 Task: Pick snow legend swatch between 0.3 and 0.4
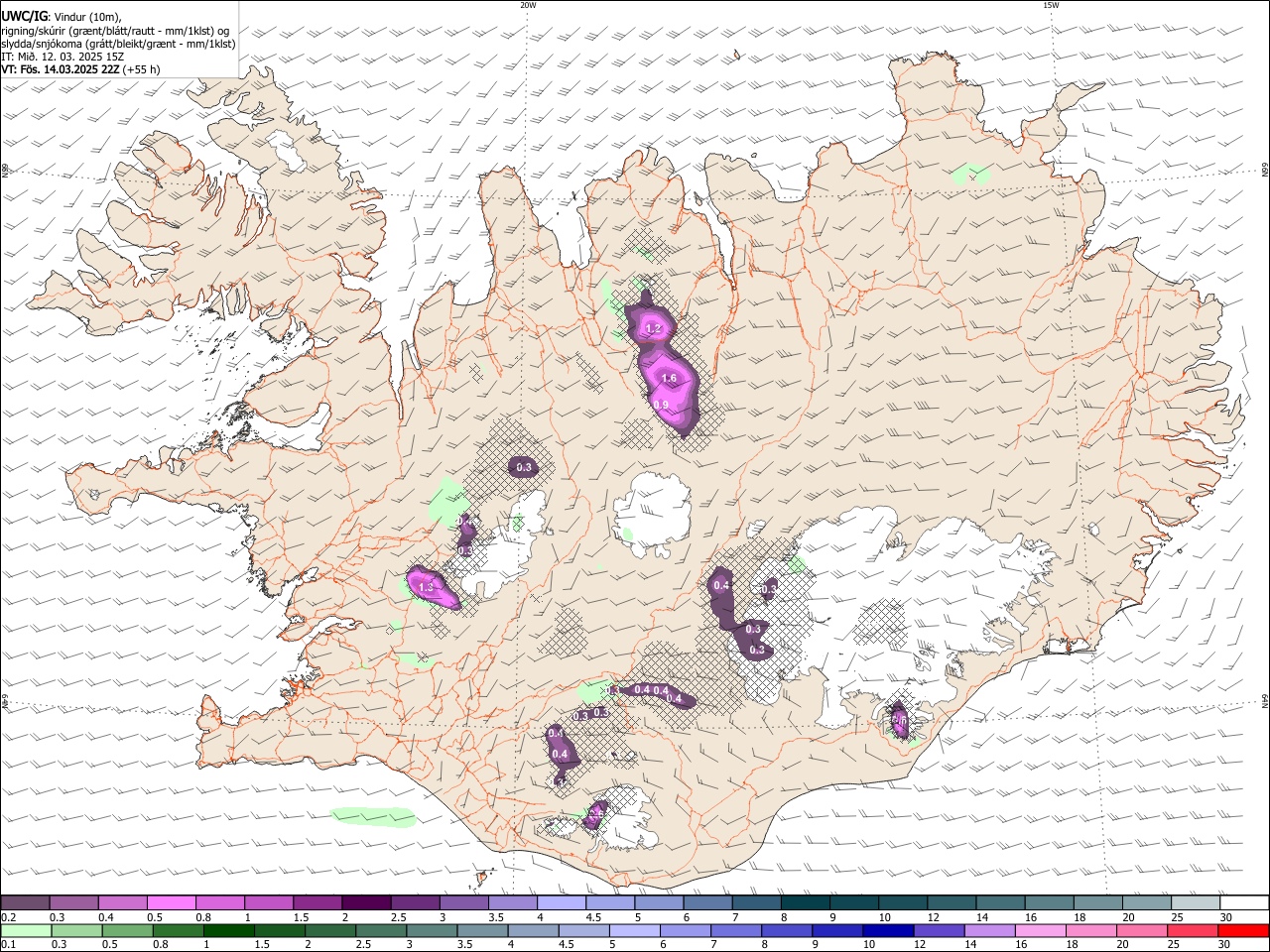[x=72, y=902]
